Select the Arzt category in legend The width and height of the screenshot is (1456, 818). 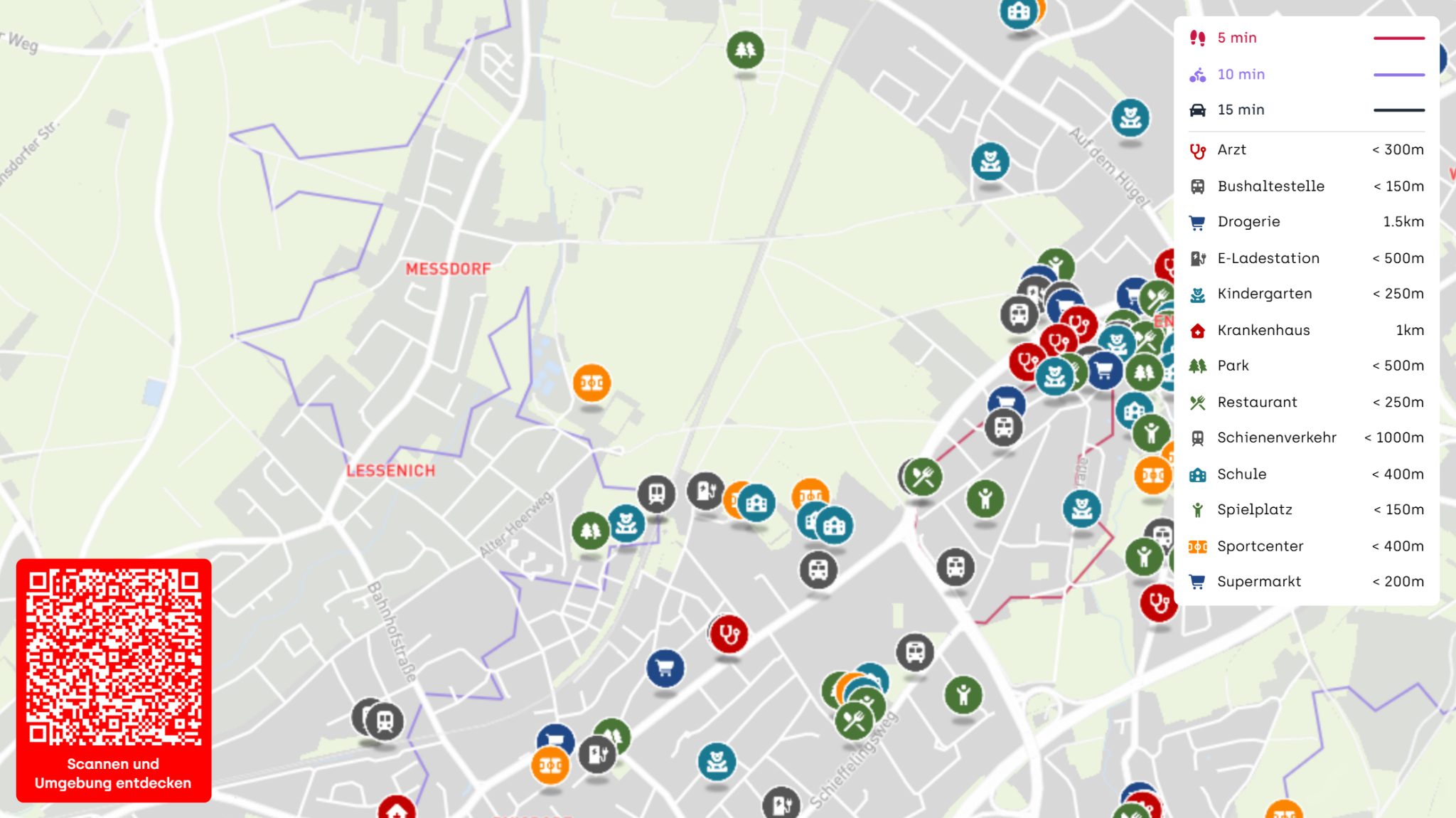tap(1307, 149)
